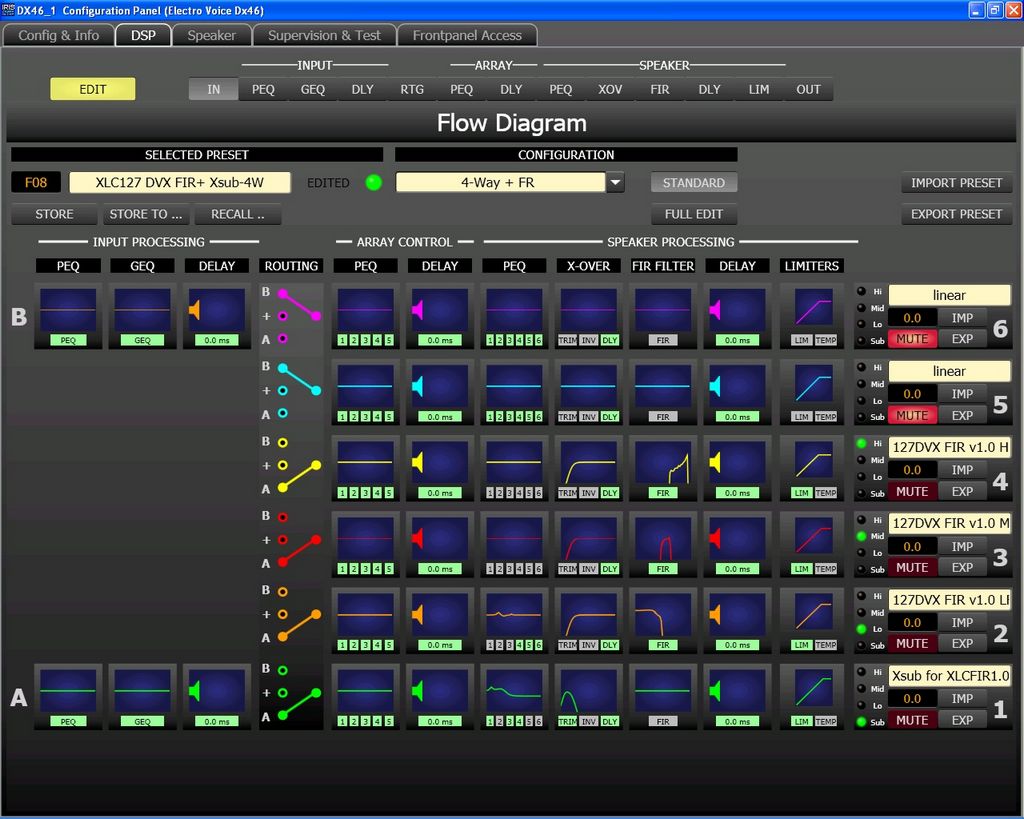Click channel 3 gain value 0.0
Viewport: 1024px width, 819px height.
tap(912, 547)
